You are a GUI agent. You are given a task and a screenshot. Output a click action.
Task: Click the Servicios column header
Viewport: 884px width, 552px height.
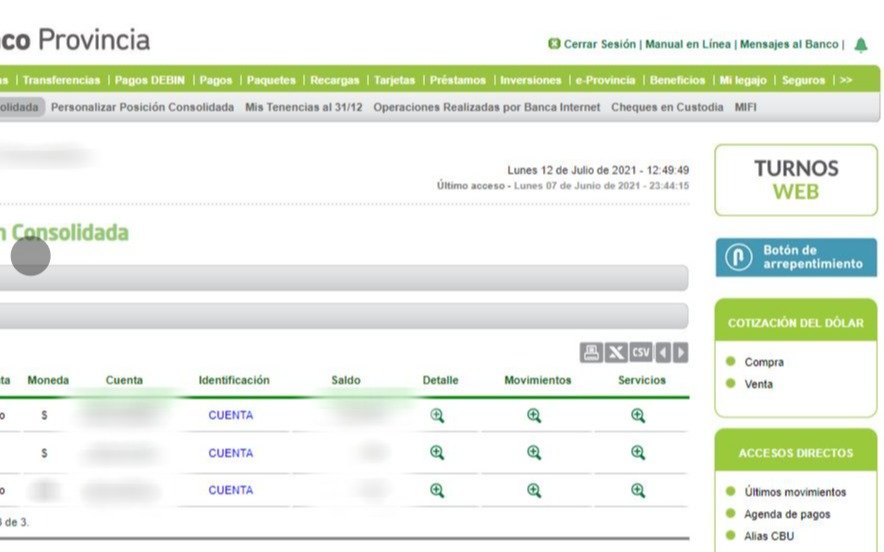pyautogui.click(x=642, y=380)
